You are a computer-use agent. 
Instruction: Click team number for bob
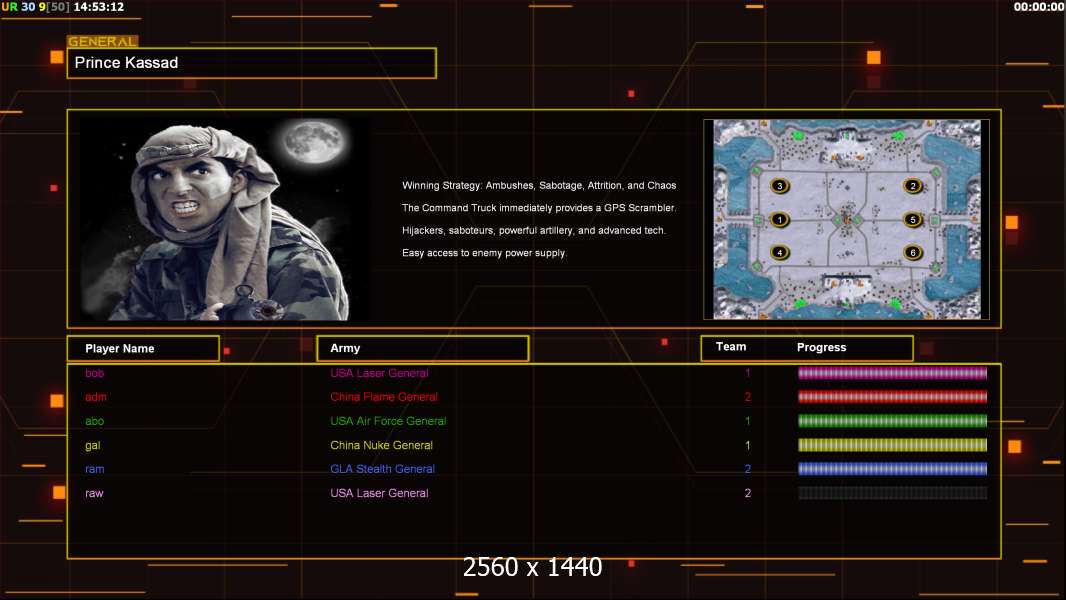[748, 373]
